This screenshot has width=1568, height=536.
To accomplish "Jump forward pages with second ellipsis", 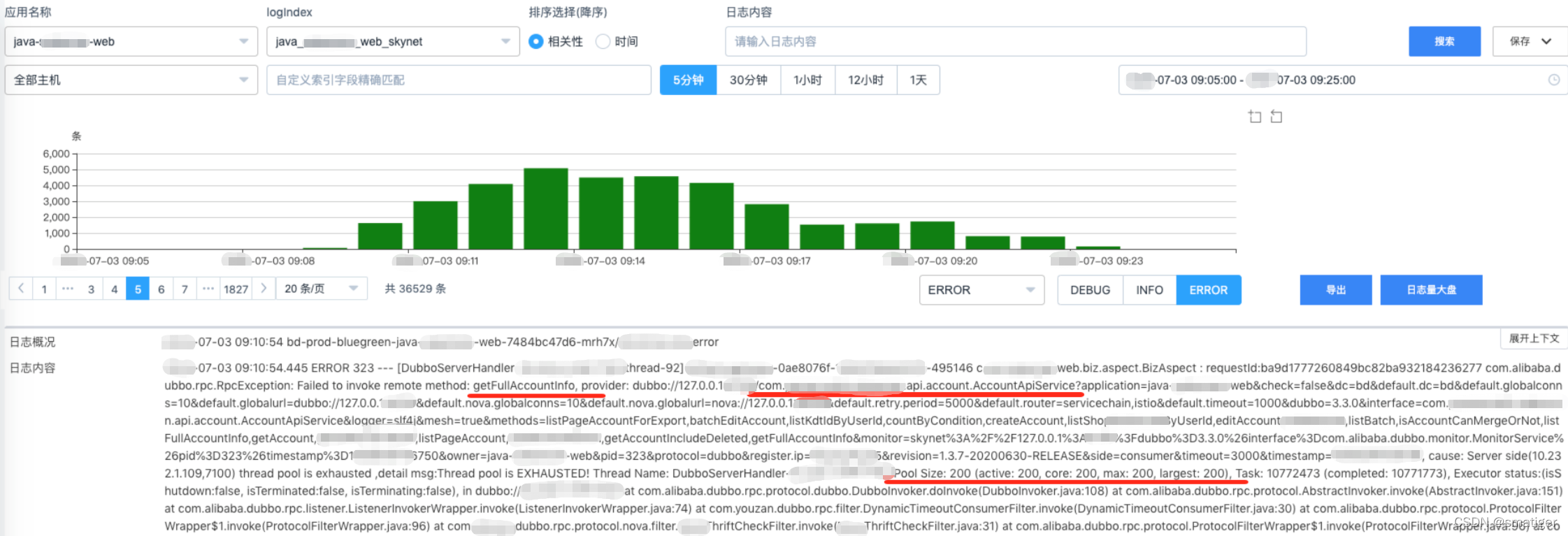I will tap(208, 289).
